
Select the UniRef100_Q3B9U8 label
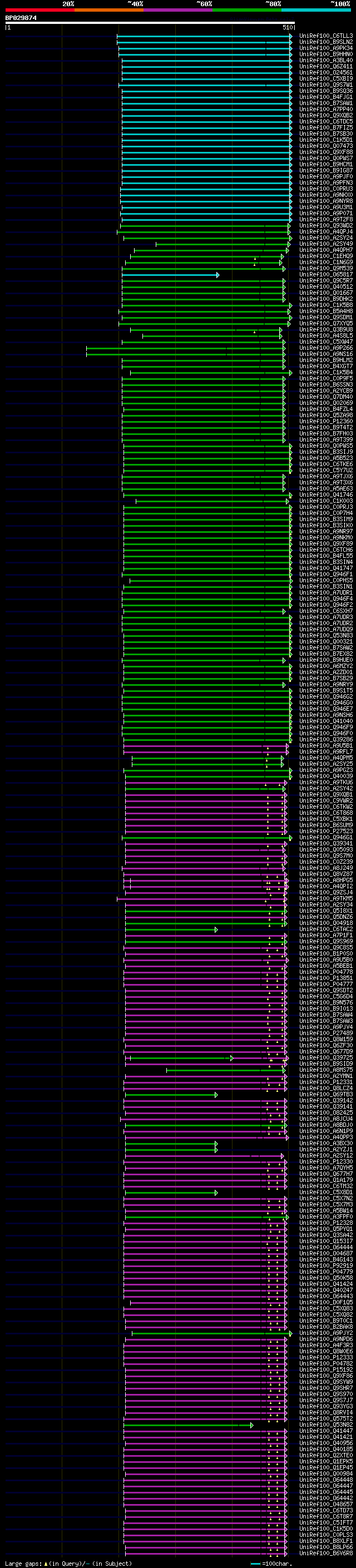[x=325, y=330]
